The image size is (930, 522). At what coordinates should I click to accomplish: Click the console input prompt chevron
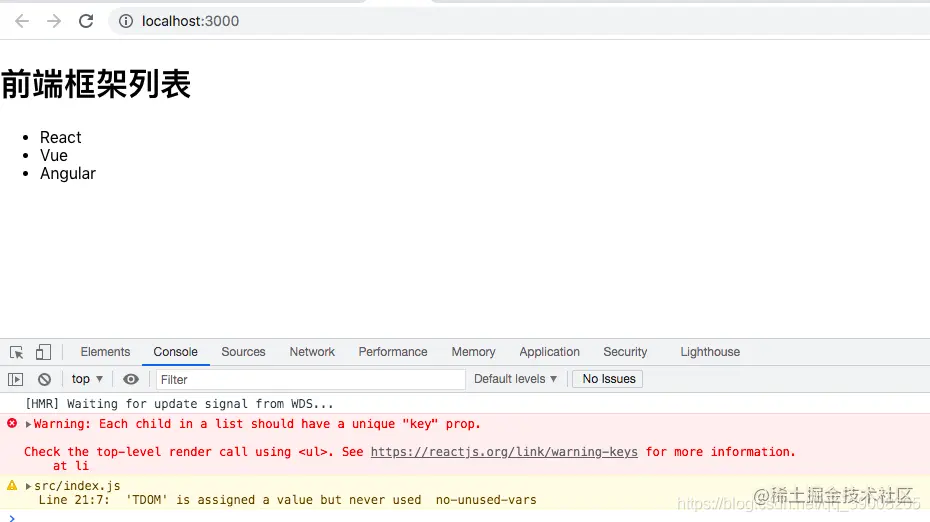(x=12, y=518)
